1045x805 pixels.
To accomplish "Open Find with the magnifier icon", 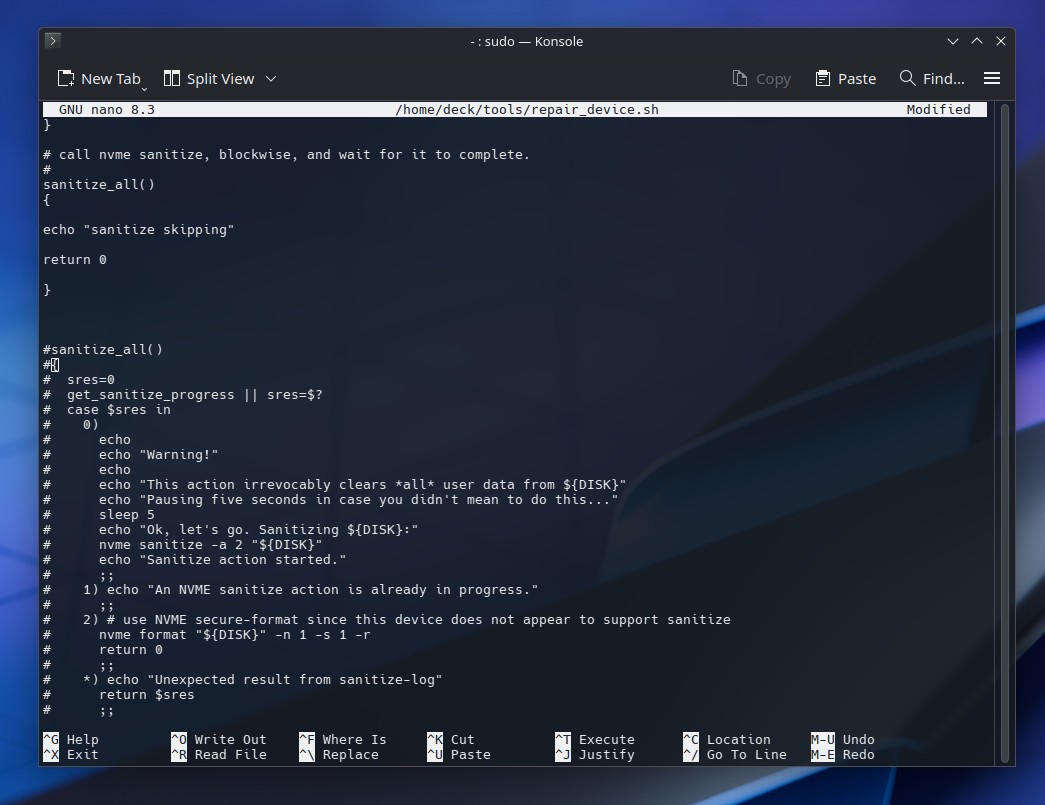I will click(906, 78).
